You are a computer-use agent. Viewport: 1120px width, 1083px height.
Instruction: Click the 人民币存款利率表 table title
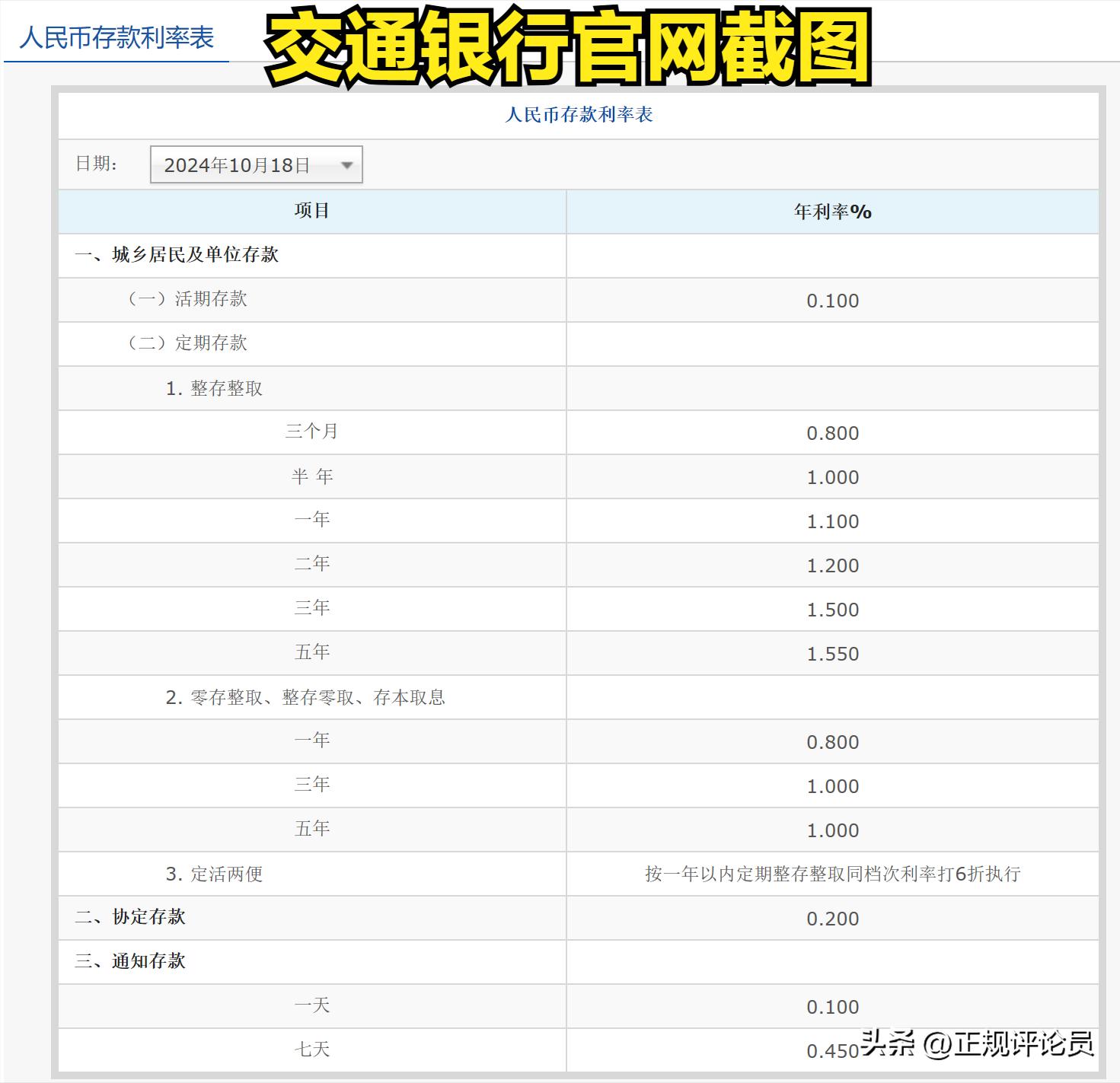[x=579, y=115]
